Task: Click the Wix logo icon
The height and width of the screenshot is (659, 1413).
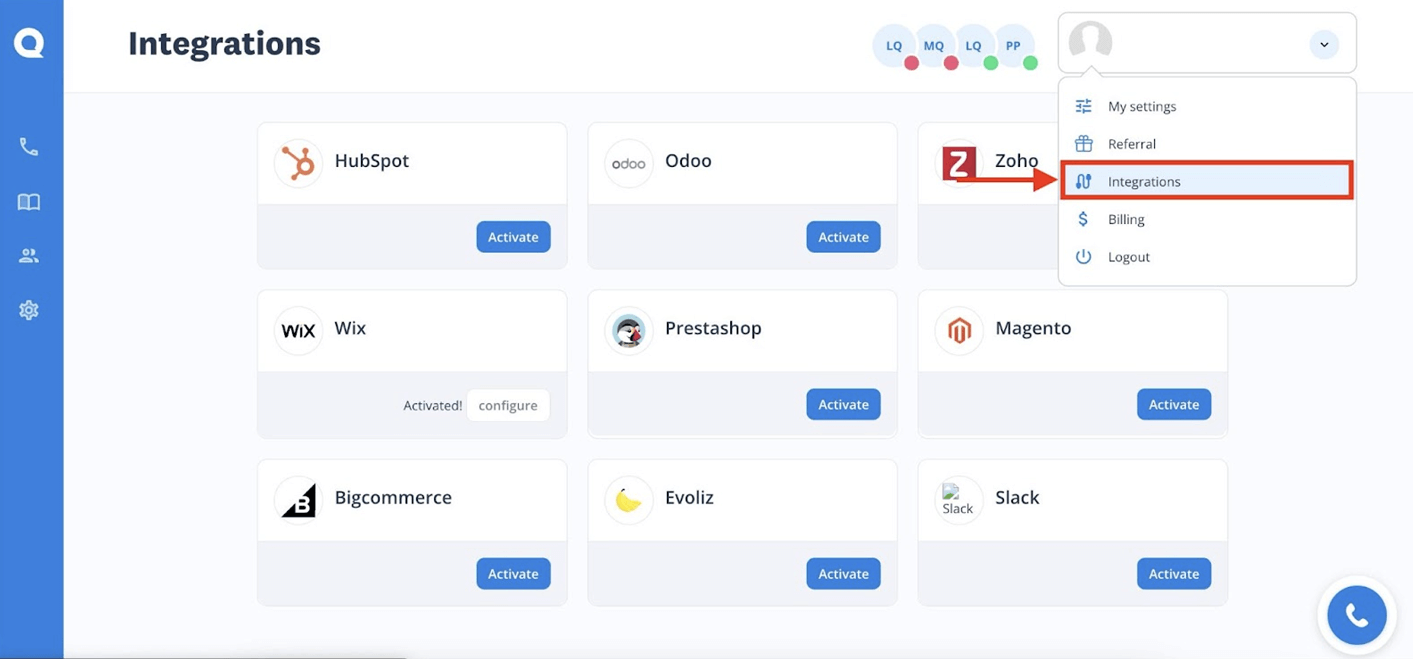Action: click(x=298, y=330)
